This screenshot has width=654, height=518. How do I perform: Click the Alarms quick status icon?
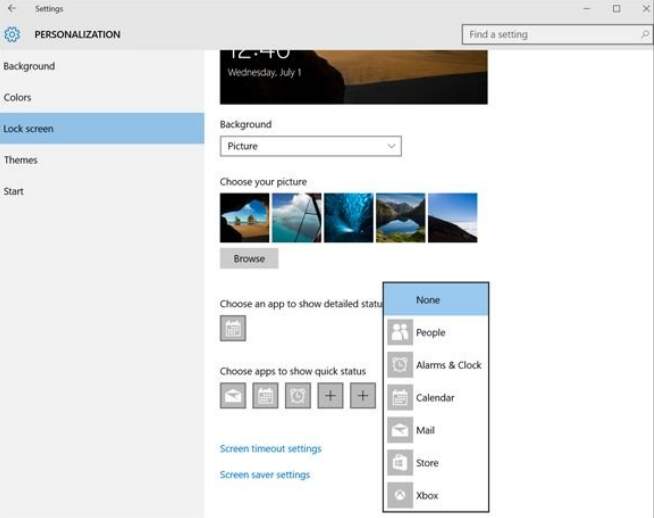click(x=298, y=396)
